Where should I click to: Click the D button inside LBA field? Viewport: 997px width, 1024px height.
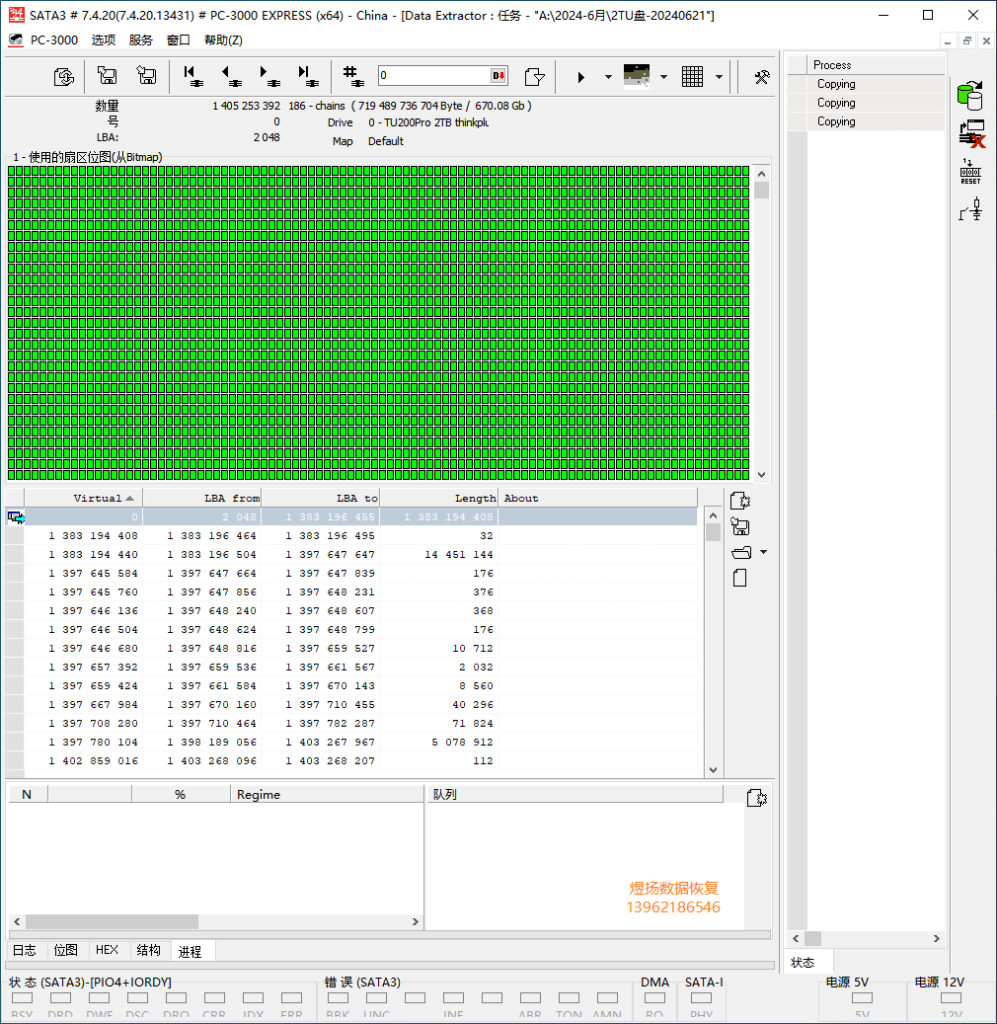pyautogui.click(x=498, y=76)
